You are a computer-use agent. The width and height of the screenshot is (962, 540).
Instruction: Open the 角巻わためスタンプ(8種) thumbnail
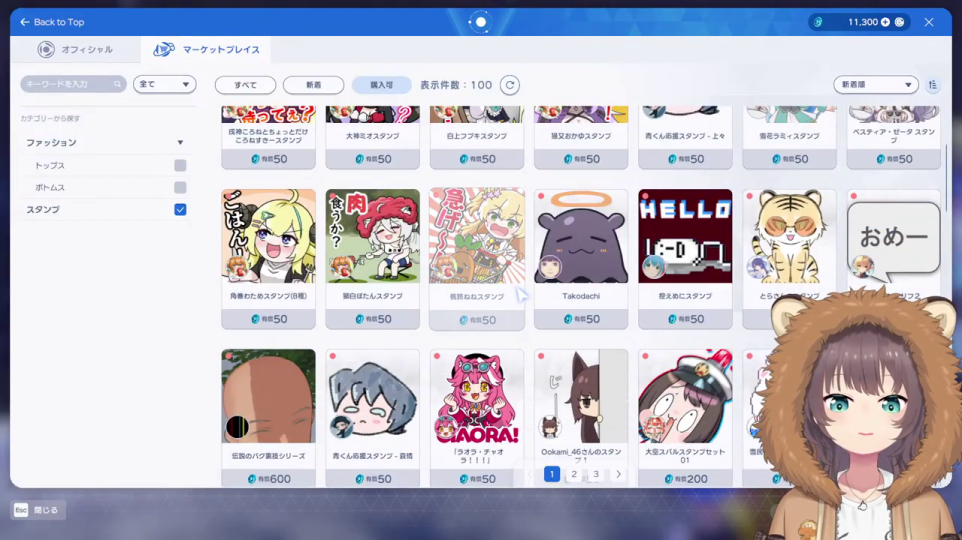tap(269, 236)
